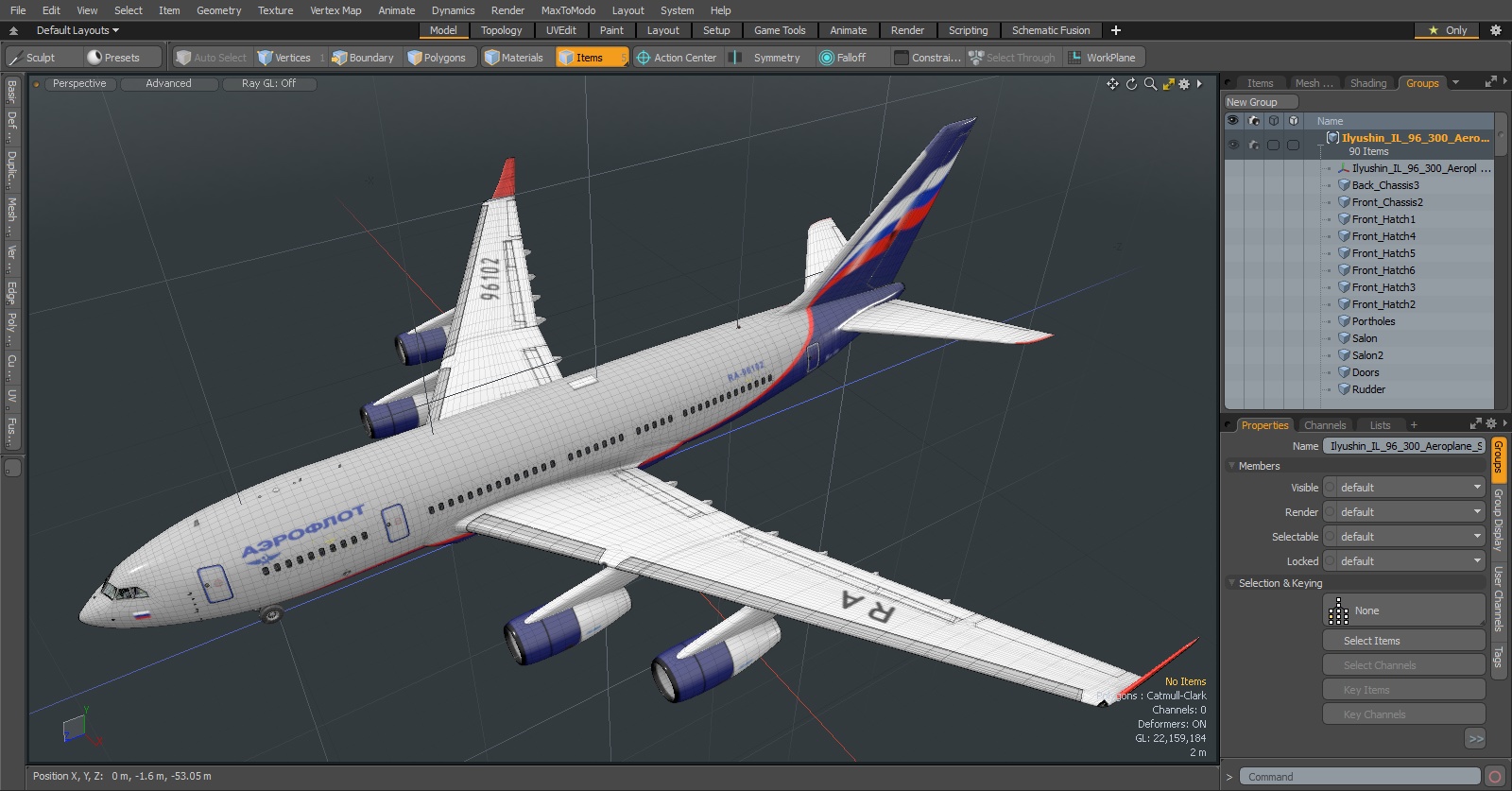Toggle Ray GL Off button
This screenshot has width=1512, height=791.
pyautogui.click(x=268, y=84)
